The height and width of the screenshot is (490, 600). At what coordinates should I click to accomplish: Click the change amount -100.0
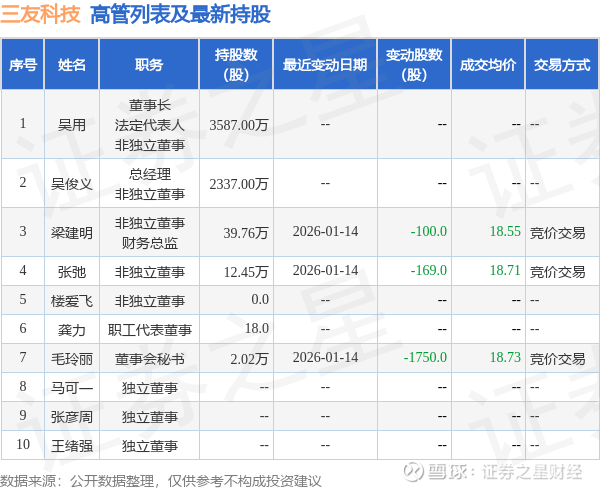(x=429, y=231)
